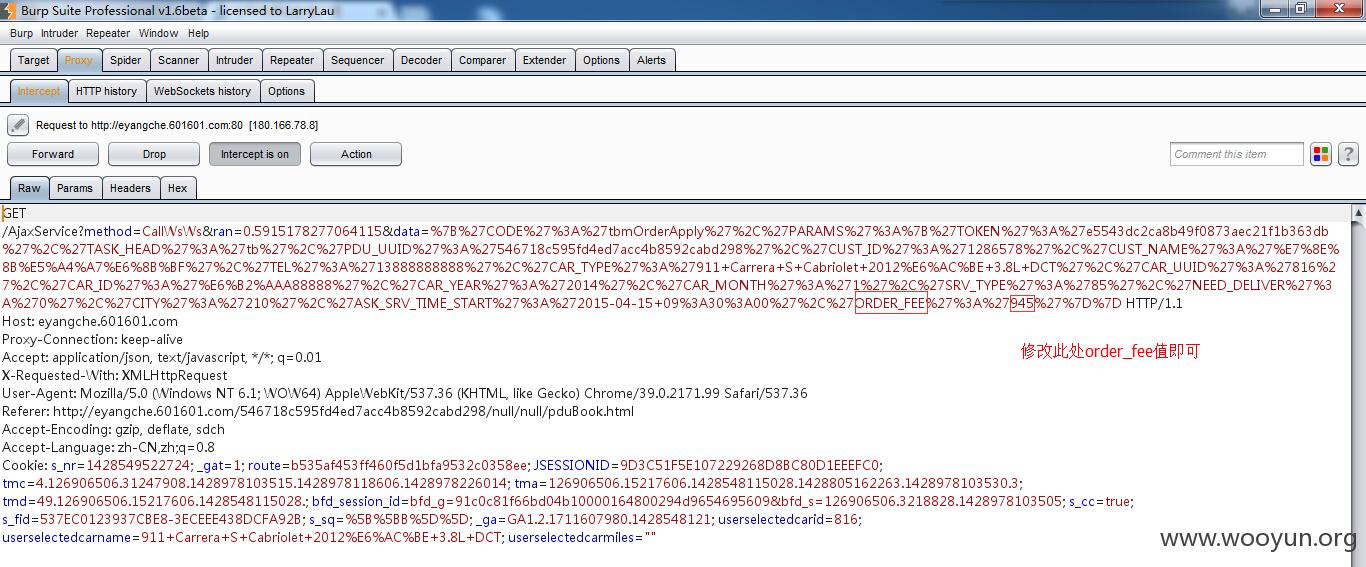This screenshot has height=567, width=1366.
Task: Select the Proxy tab
Action: [x=79, y=60]
